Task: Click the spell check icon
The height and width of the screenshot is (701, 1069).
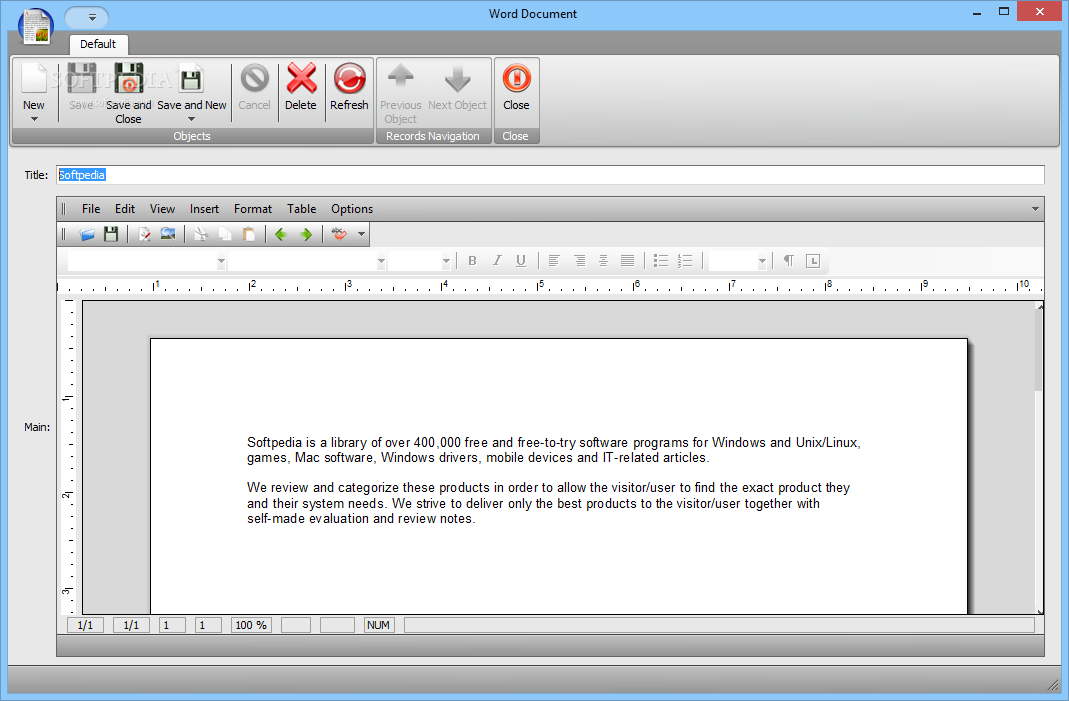Action: point(339,235)
